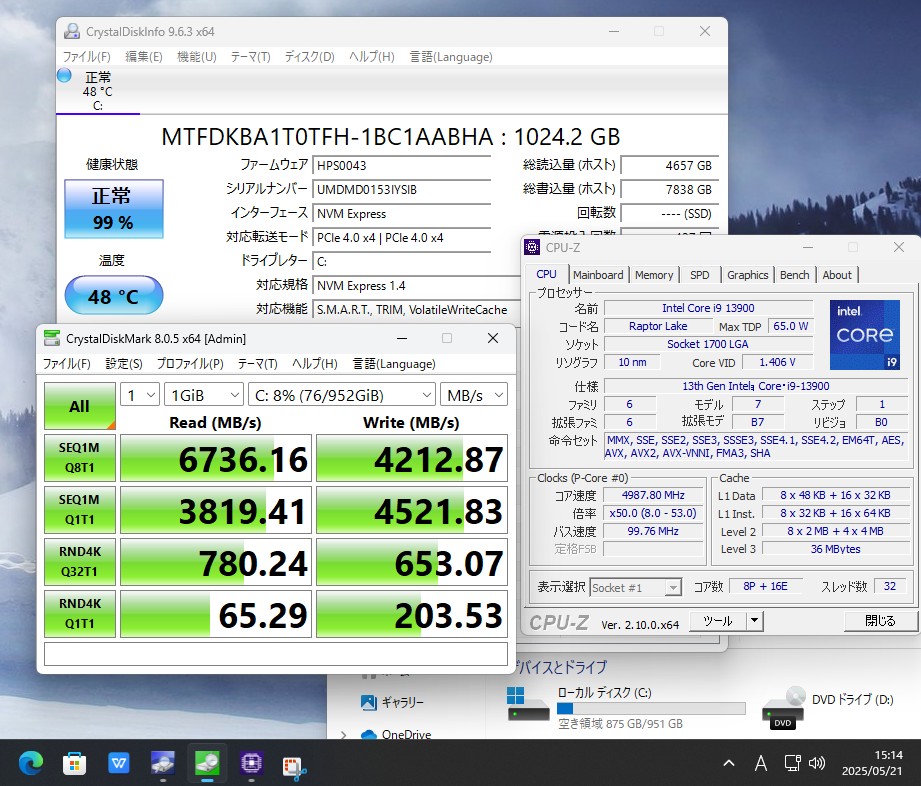This screenshot has height=786, width=921.
Task: Expand the CPU-Z tools dropdown arrow
Action: [x=754, y=621]
